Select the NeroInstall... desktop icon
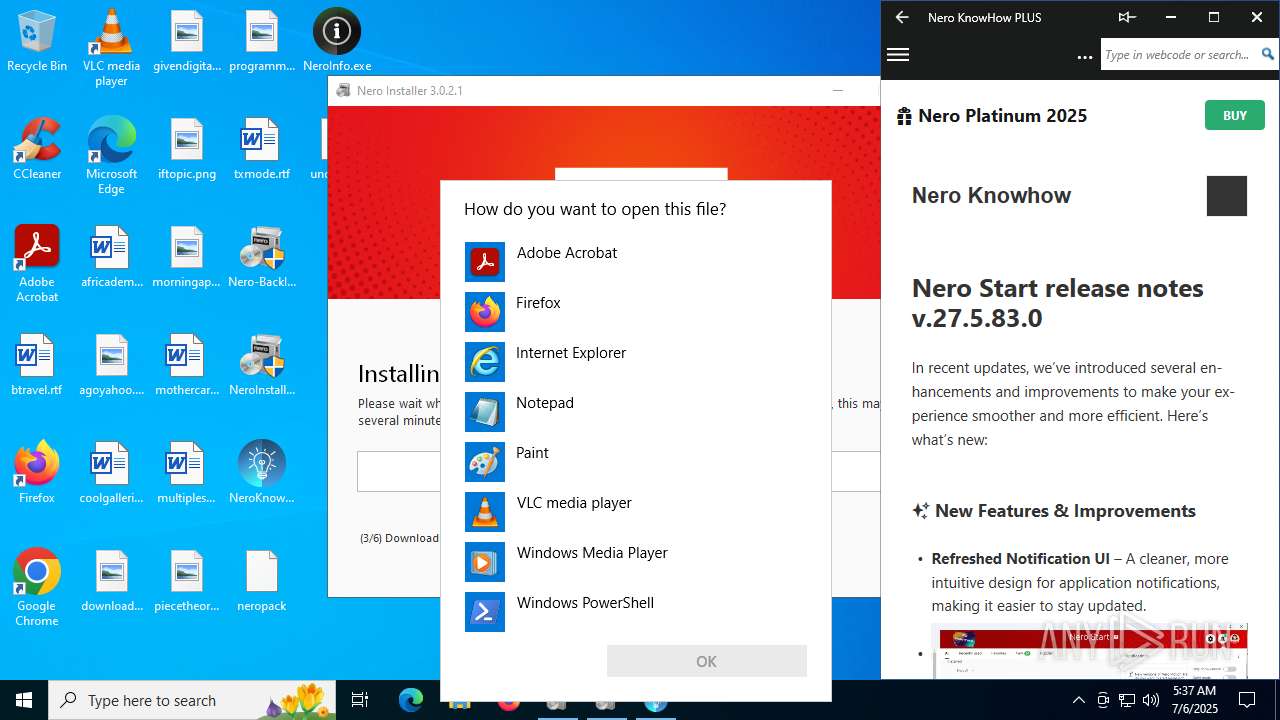Screen dimensions: 1280x720 click(262, 365)
